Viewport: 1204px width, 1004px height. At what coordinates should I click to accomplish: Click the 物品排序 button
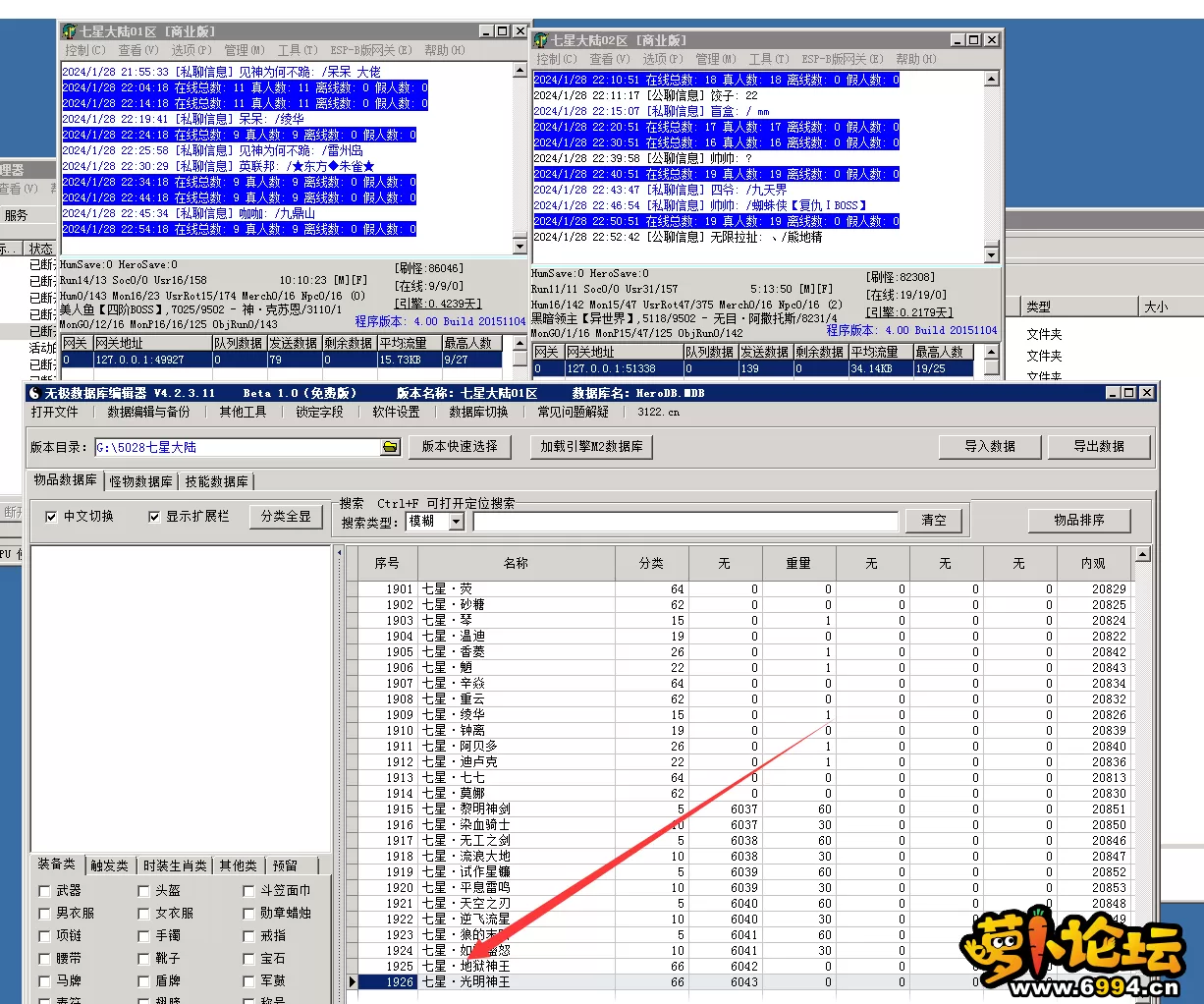pyautogui.click(x=1079, y=521)
